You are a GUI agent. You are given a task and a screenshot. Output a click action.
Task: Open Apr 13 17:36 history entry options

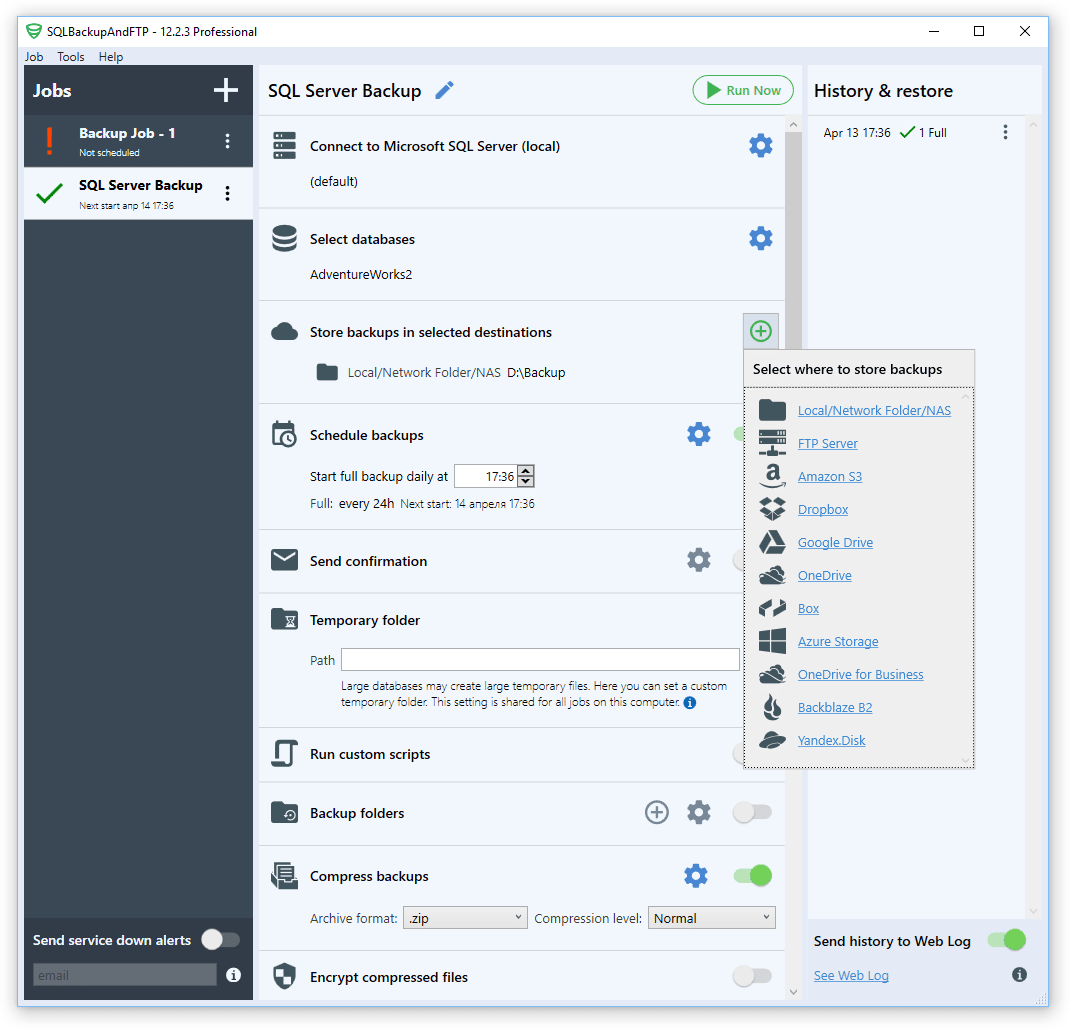pos(1004,132)
